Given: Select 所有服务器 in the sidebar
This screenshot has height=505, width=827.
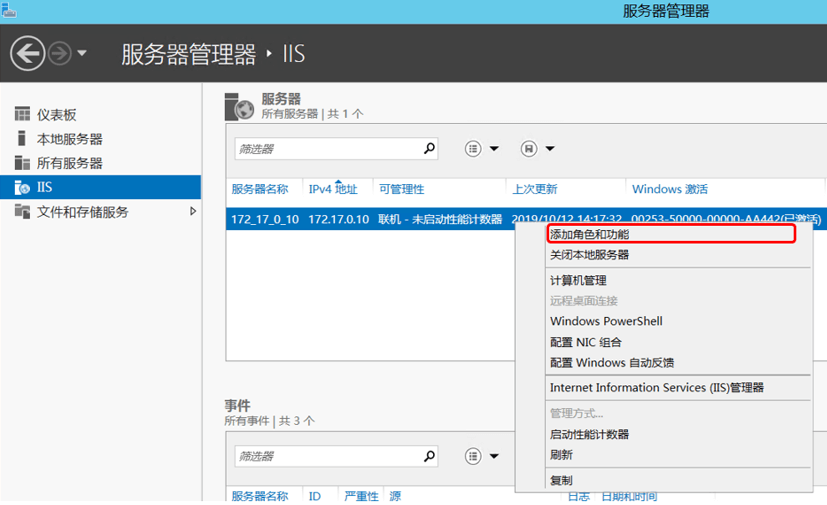Looking at the screenshot, I should point(70,163).
